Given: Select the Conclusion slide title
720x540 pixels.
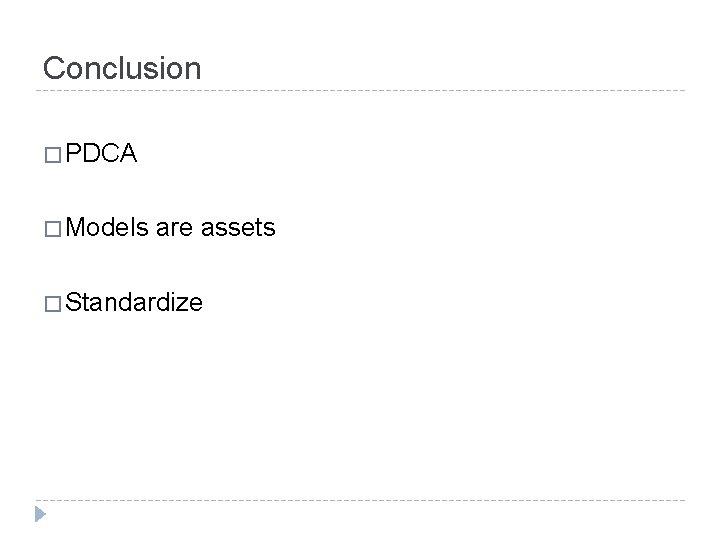Looking at the screenshot, I should (x=122, y=68).
